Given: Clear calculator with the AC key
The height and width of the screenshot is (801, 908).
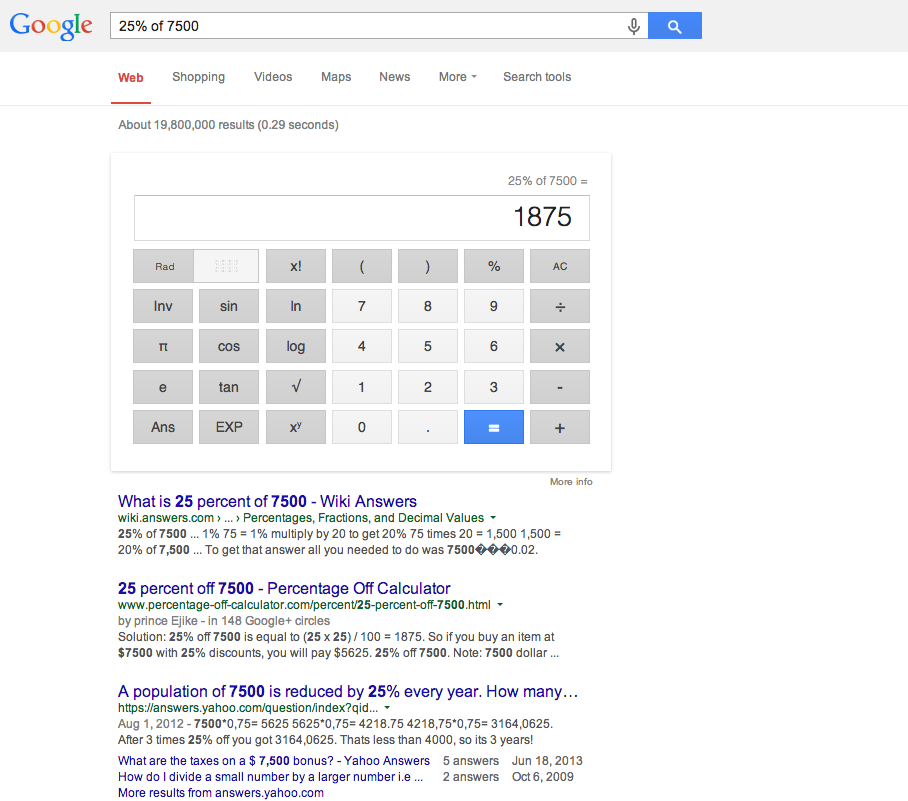Looking at the screenshot, I should point(560,266).
